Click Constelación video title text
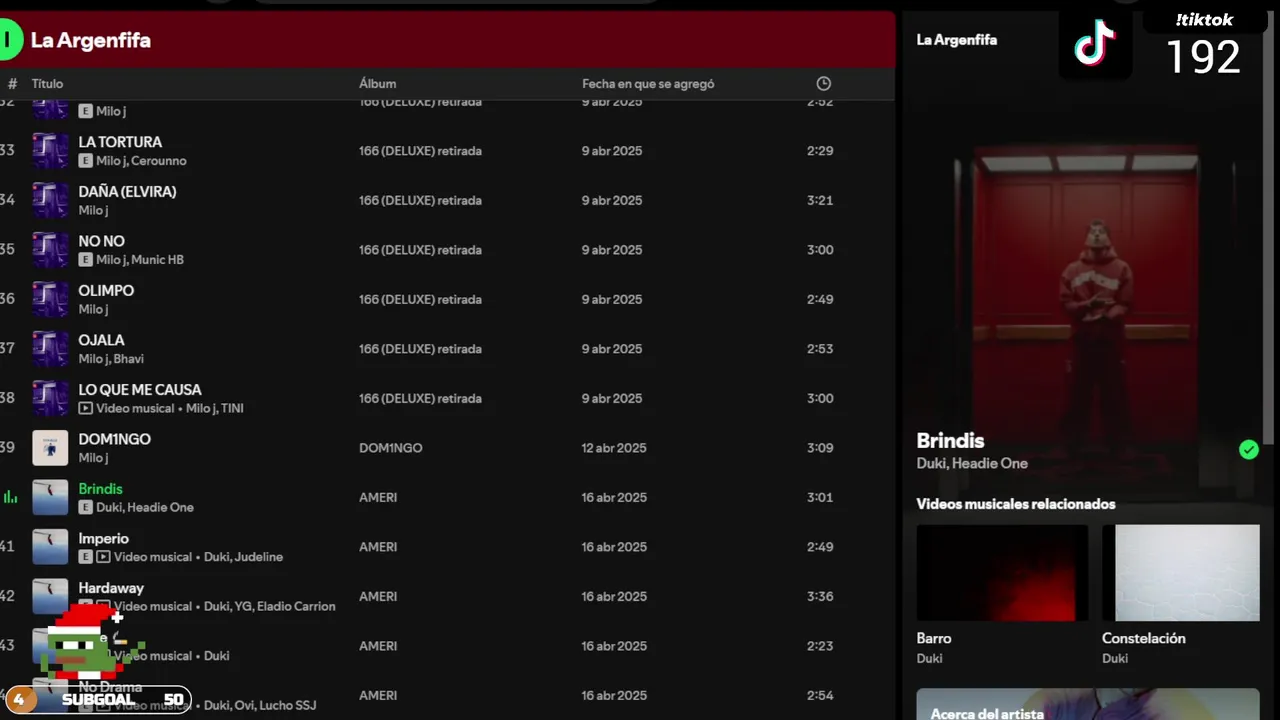 [x=1144, y=638]
